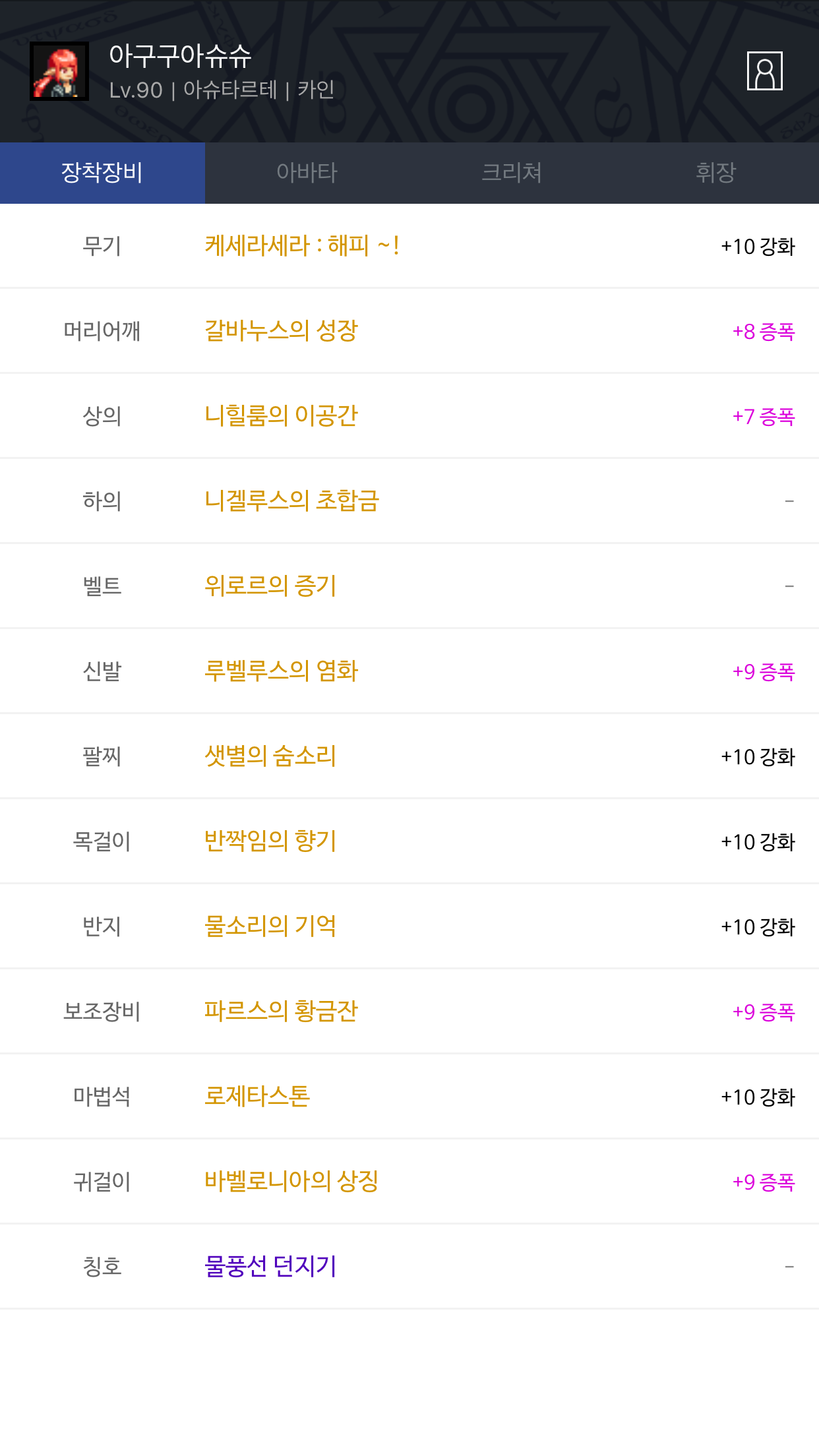The height and width of the screenshot is (1456, 819).
Task: Open the 파르스의 황금잔 sub-equipment item
Action: pyautogui.click(x=281, y=1012)
